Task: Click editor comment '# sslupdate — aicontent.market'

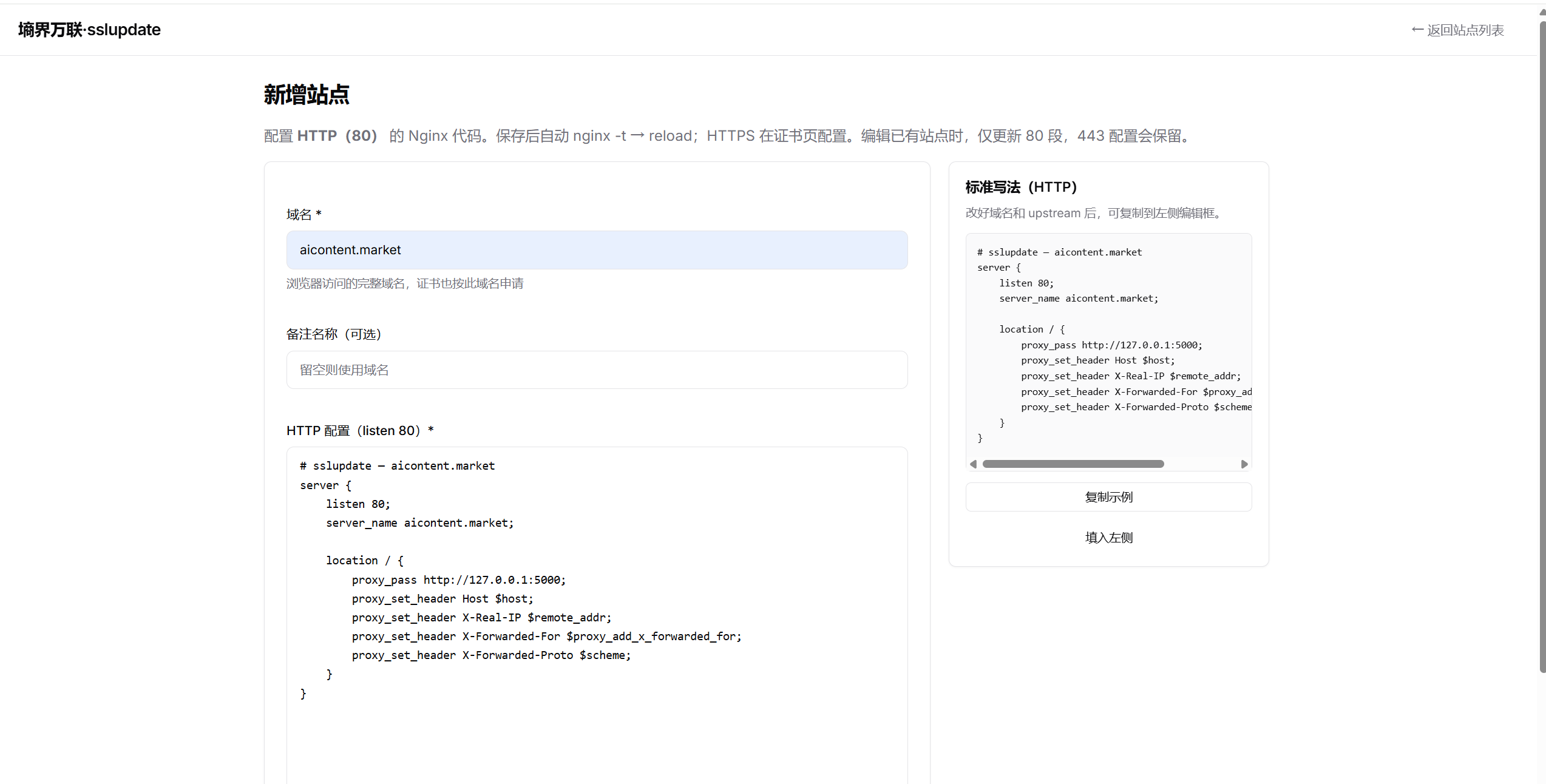Action: tap(397, 466)
